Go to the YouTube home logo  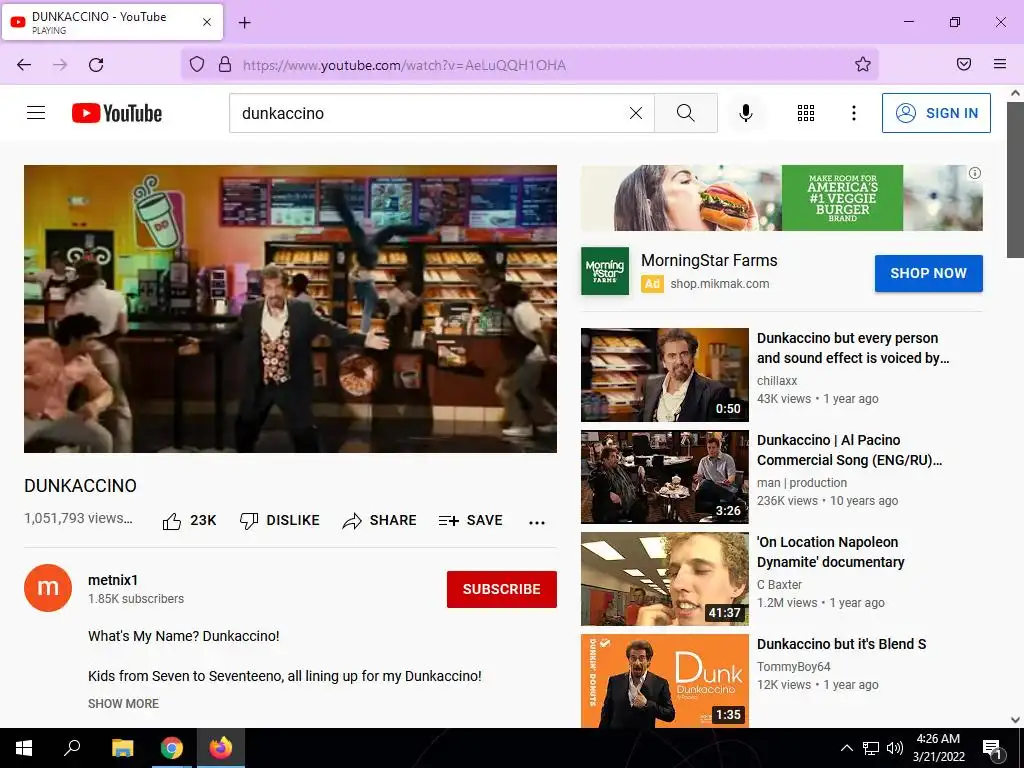[x=117, y=113]
